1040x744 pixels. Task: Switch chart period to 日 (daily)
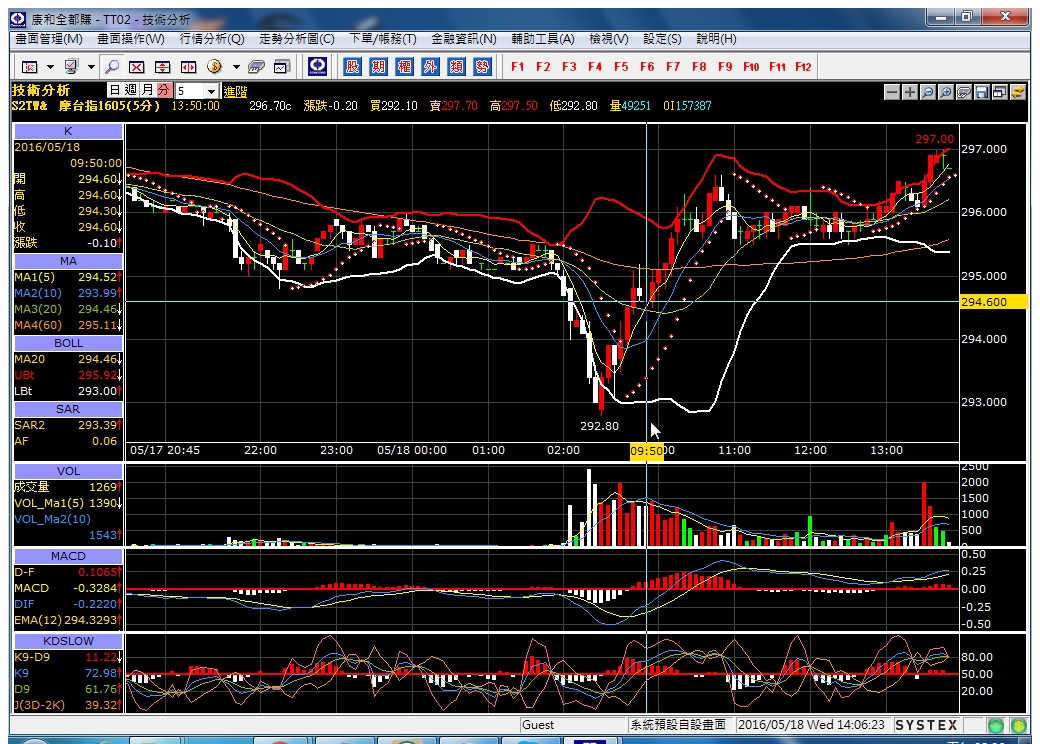(x=115, y=90)
